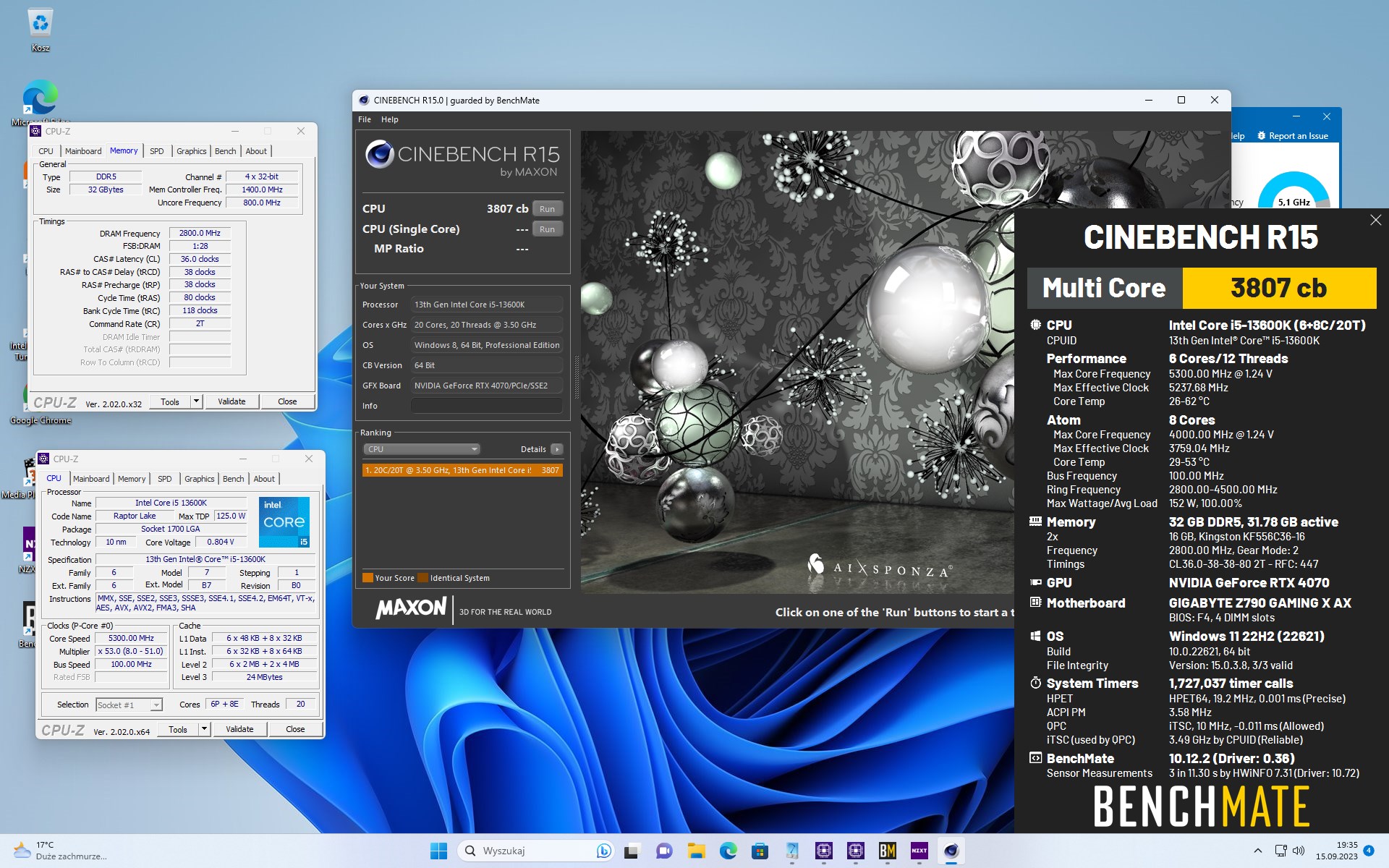
Task: Click Close button in top CPU-Z window
Action: click(287, 402)
